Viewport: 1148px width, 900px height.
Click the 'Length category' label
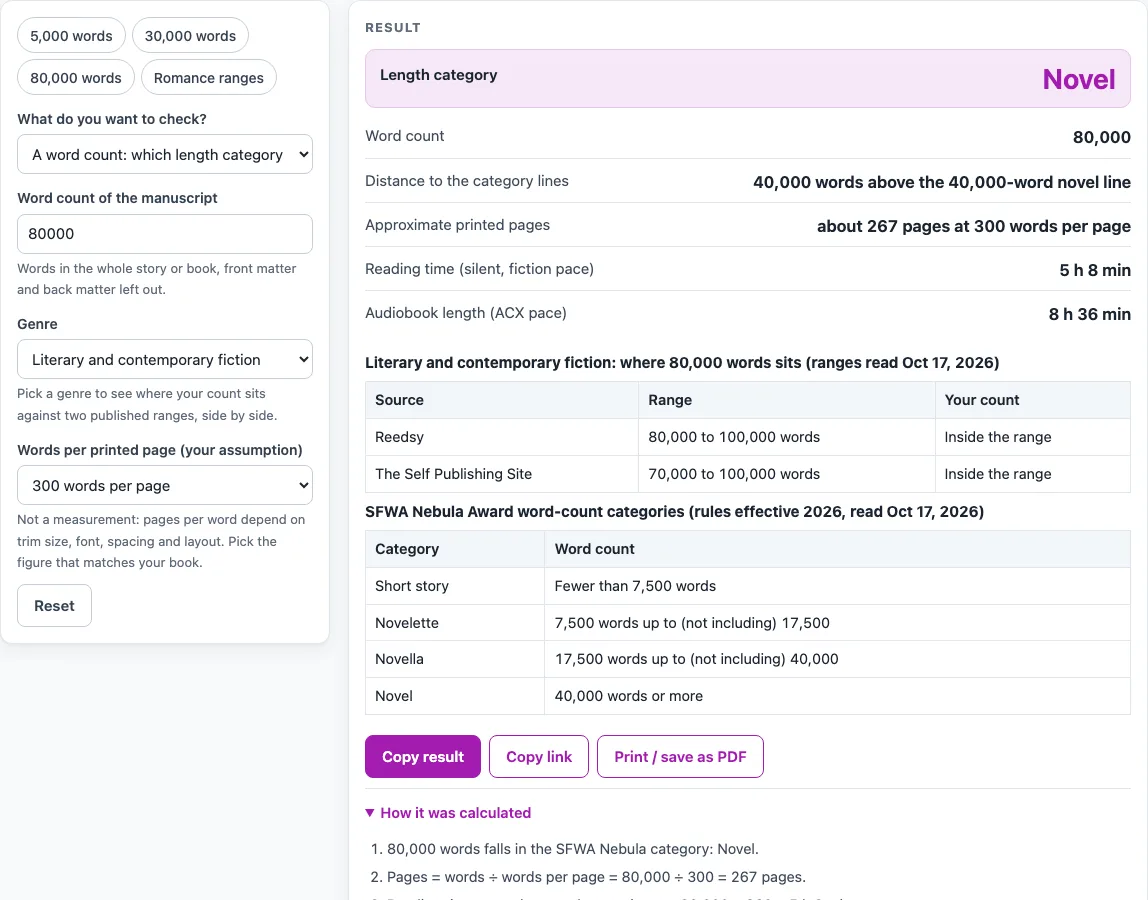click(x=439, y=75)
